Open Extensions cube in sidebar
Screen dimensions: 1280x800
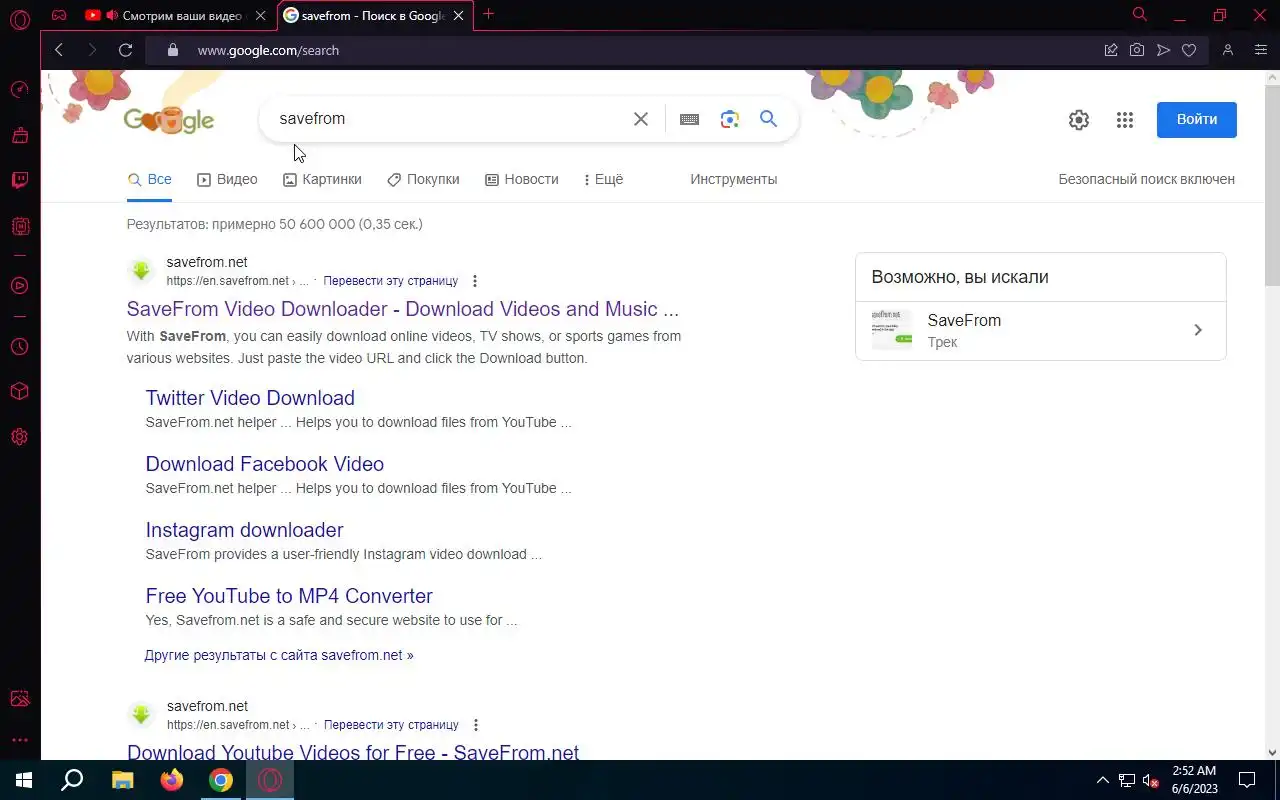pyautogui.click(x=20, y=392)
